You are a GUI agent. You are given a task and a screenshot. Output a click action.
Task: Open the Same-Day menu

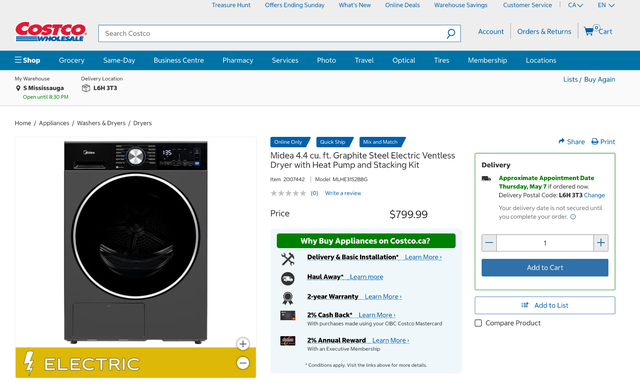(119, 60)
